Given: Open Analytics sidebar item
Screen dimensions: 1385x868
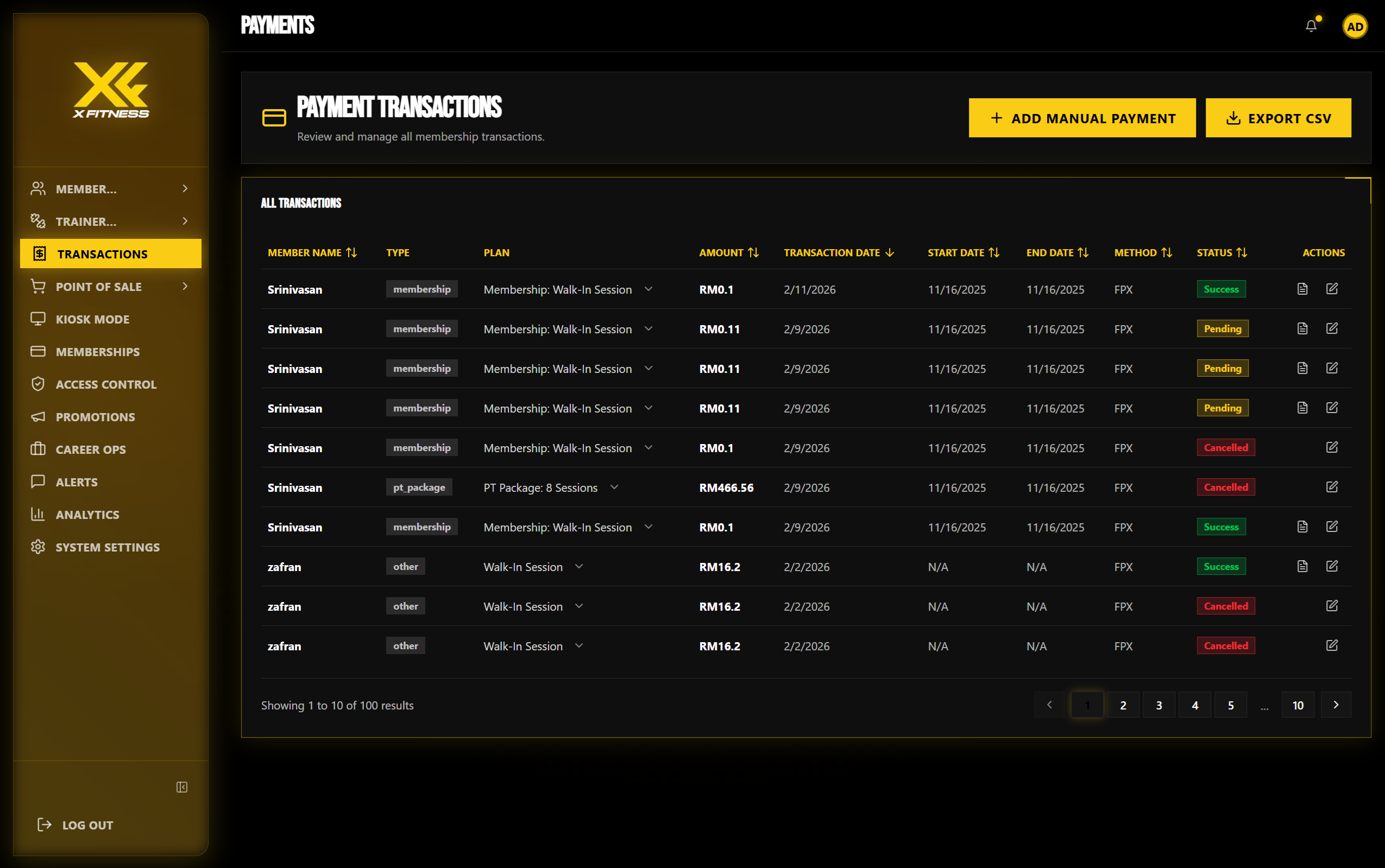Looking at the screenshot, I should click(87, 515).
